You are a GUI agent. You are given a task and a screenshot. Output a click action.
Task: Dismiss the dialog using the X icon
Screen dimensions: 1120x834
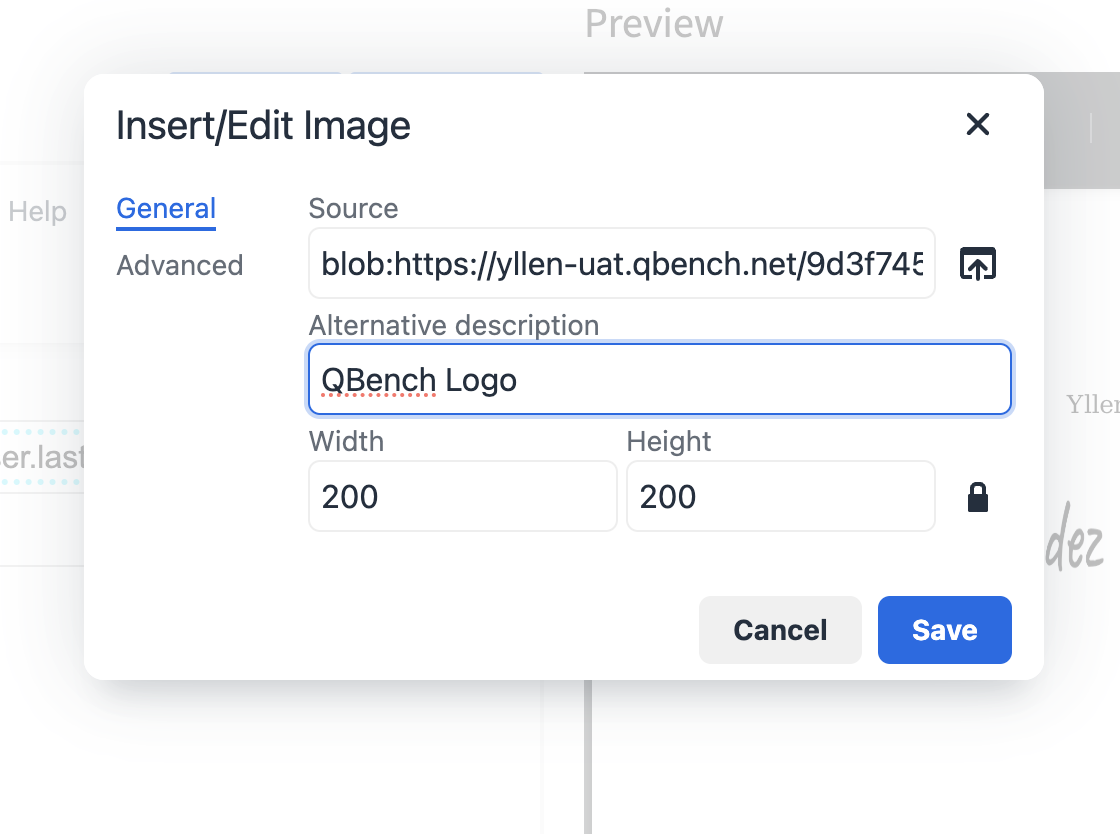point(977,125)
